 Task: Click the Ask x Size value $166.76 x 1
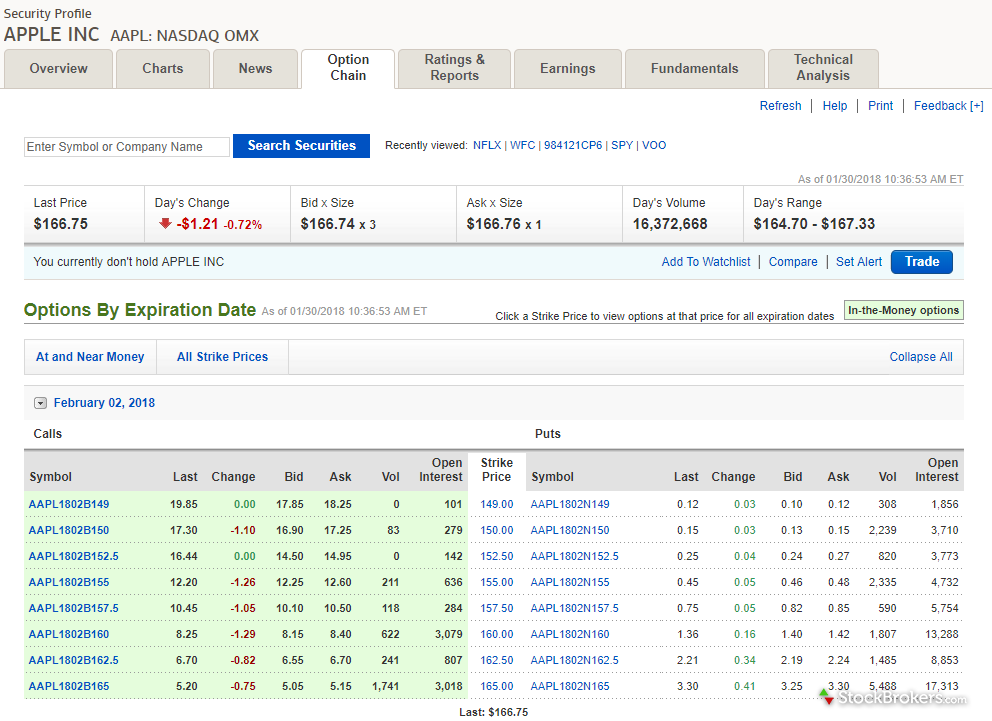[x=504, y=224]
